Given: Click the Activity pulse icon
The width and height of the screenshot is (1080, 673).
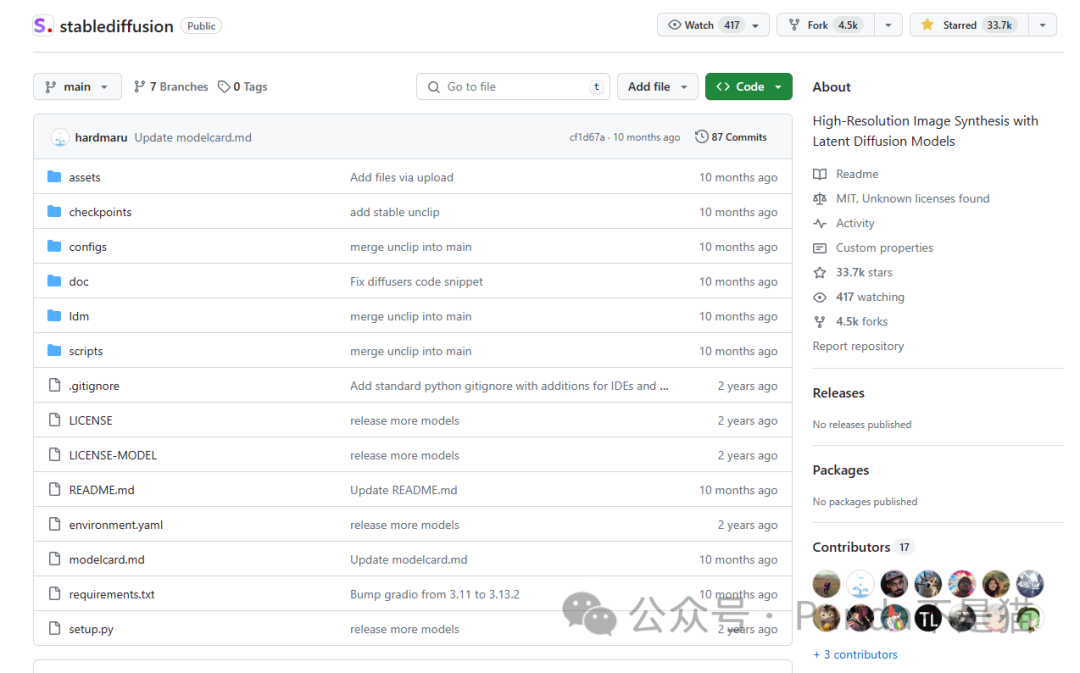Looking at the screenshot, I should [x=820, y=223].
